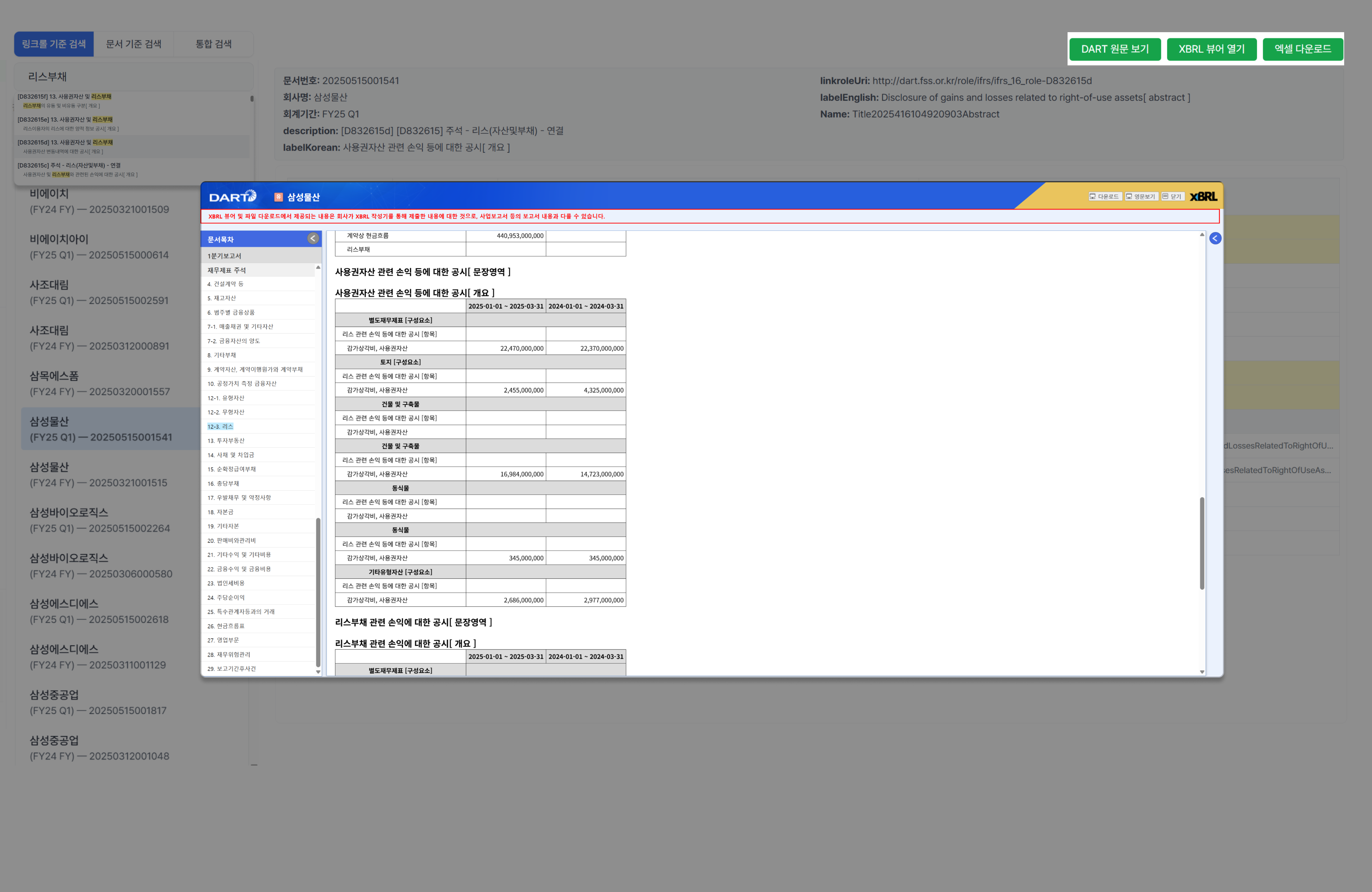1372x892 pixels.
Task: Switch to 문서 기준 검색 tab
Action: pos(134,44)
